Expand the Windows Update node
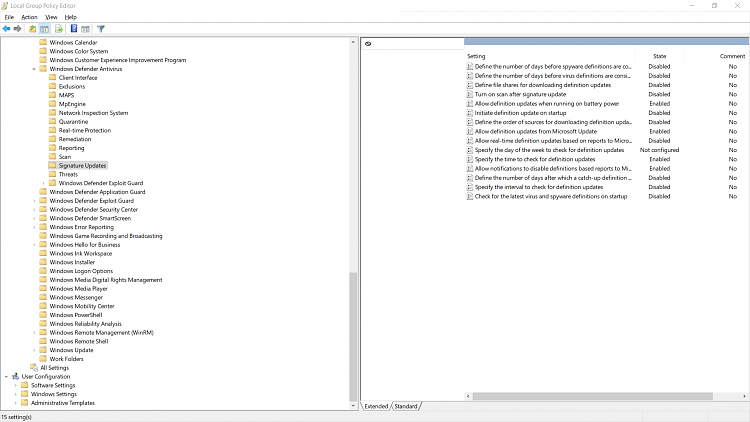Viewport: 750px width, 422px height. [34, 350]
